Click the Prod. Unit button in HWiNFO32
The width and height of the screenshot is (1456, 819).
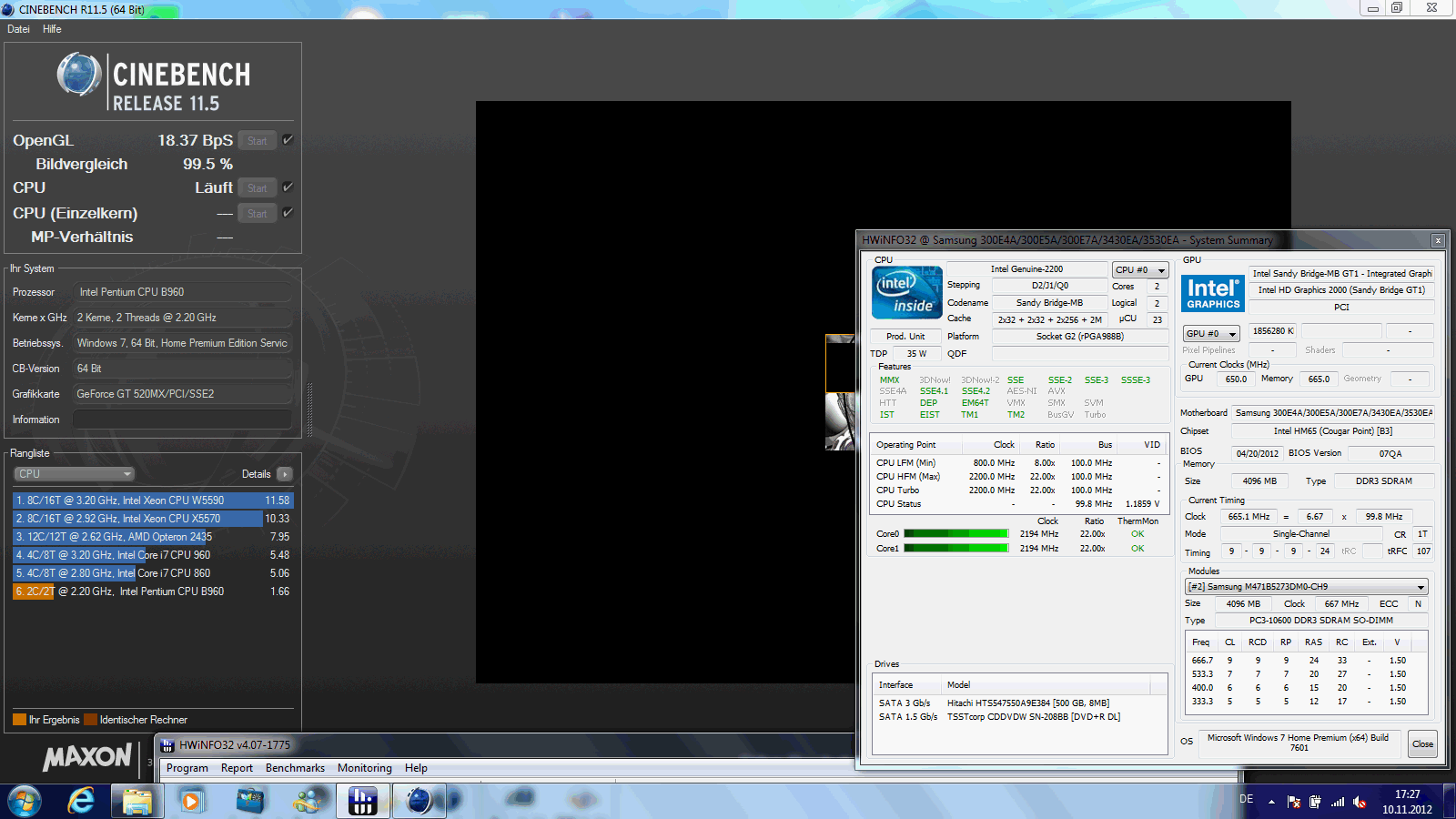(905, 337)
